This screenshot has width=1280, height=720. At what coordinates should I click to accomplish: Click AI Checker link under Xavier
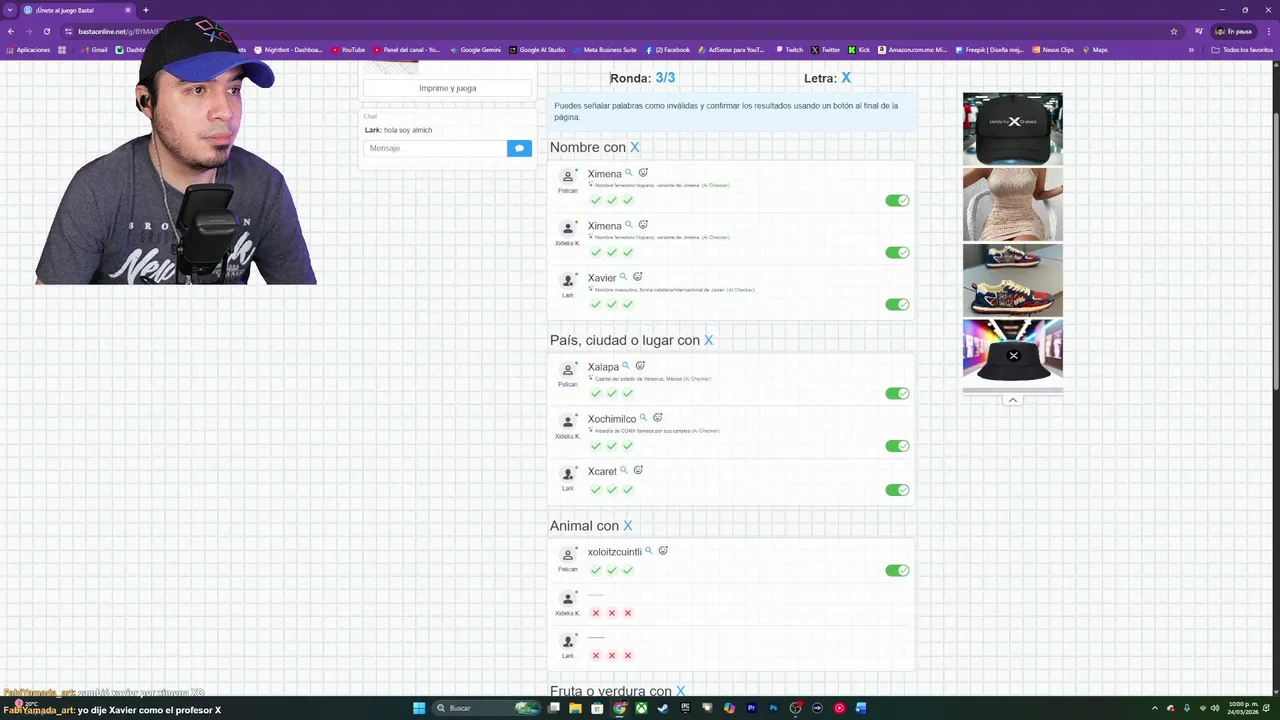741,290
